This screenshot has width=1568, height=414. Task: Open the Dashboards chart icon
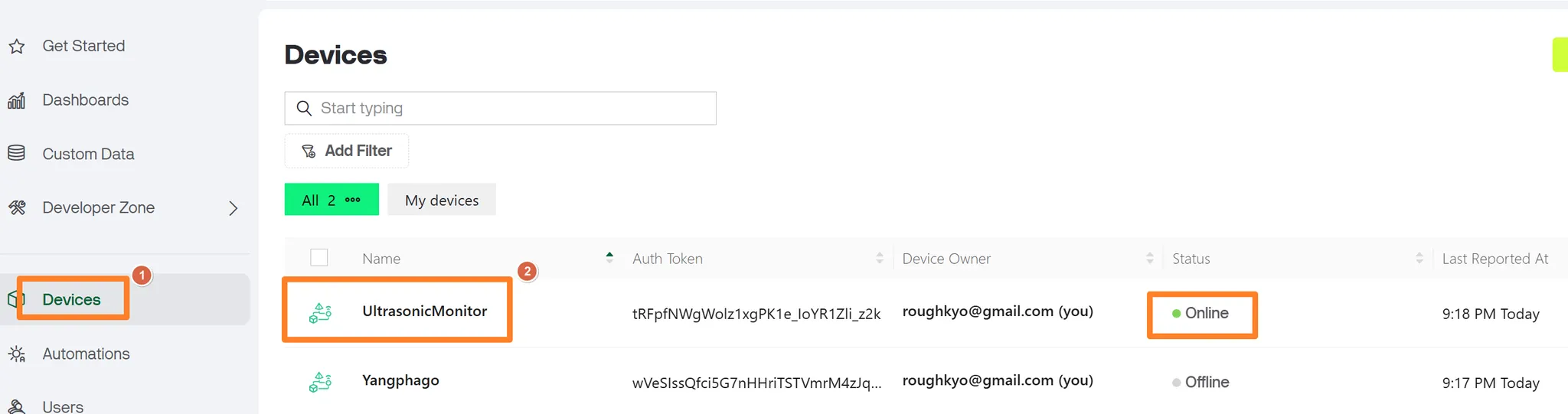(x=17, y=100)
